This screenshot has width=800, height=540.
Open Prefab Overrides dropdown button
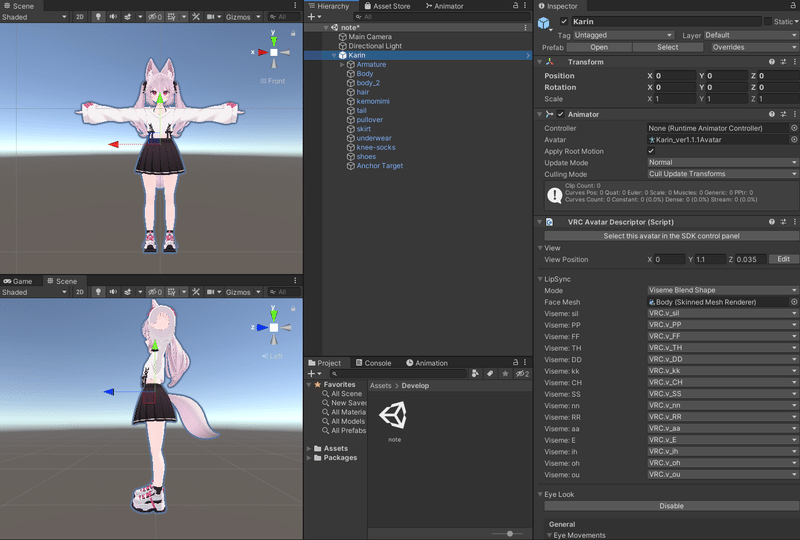(x=755, y=47)
